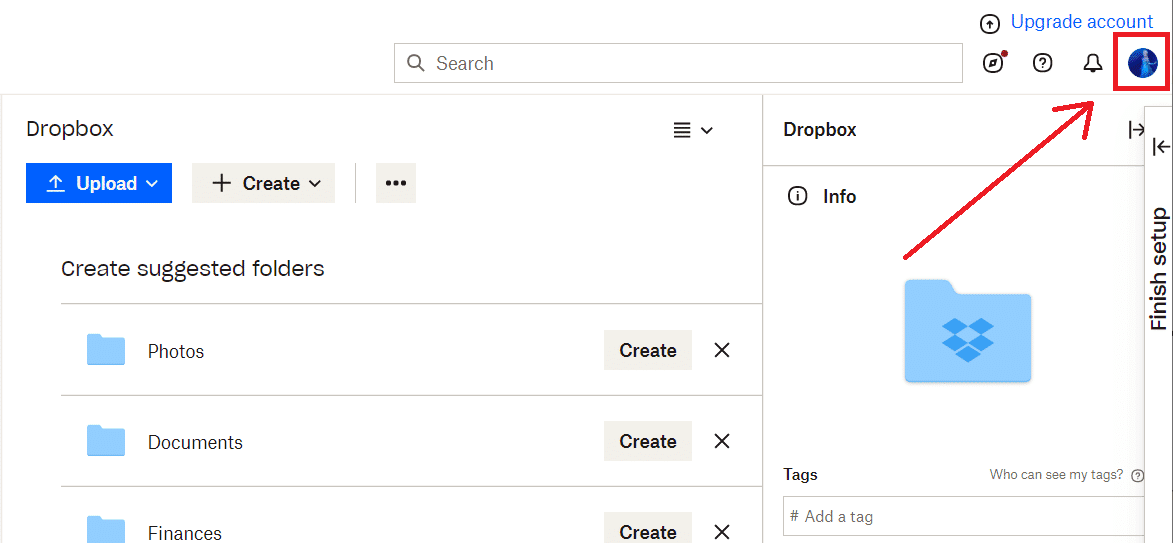Expand the Finish setup sidebar
Image resolution: width=1173 pixels, height=543 pixels.
[1161, 146]
